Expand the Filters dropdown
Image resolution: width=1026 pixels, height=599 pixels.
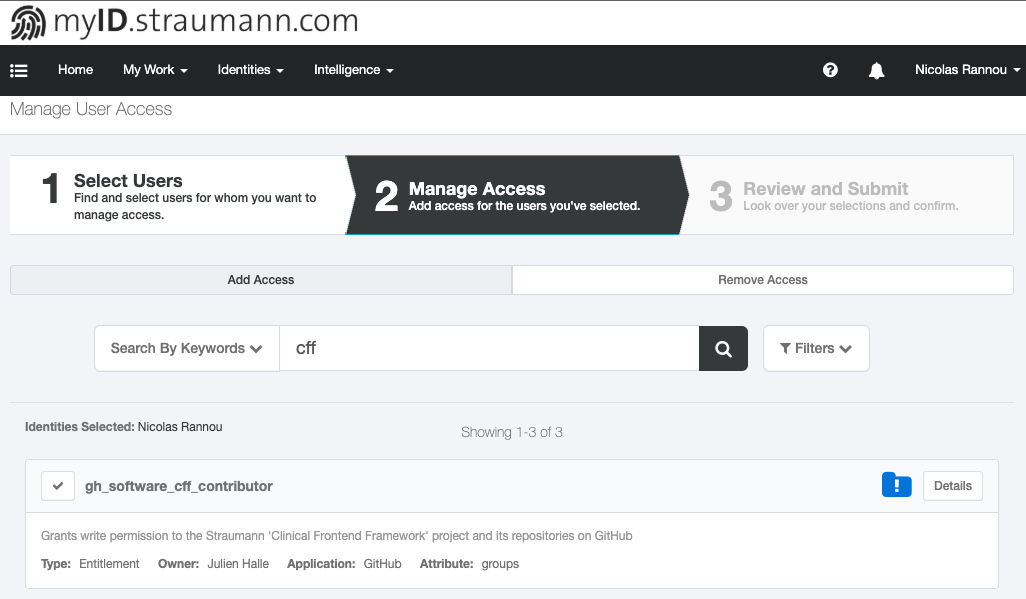click(x=816, y=349)
